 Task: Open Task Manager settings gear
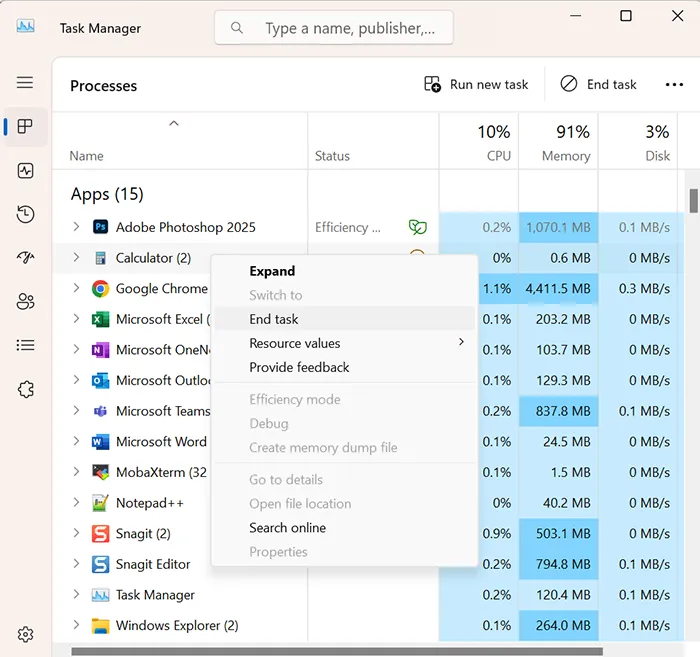coord(26,634)
